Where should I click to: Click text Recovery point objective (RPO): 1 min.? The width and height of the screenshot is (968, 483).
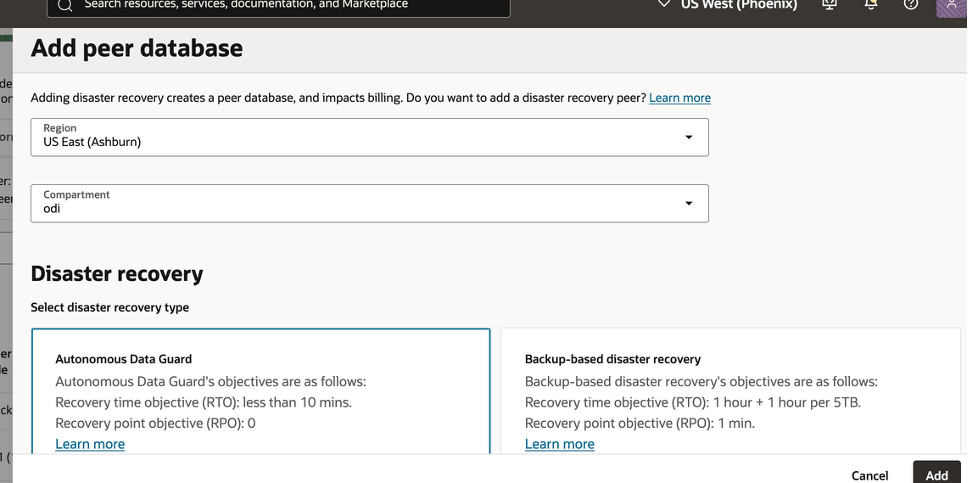[640, 423]
